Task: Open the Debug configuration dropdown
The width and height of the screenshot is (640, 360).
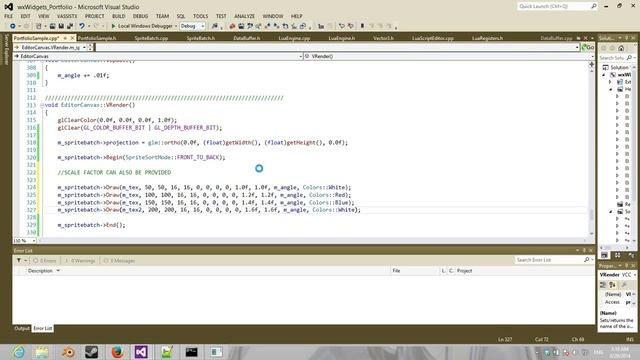Action: pos(192,26)
